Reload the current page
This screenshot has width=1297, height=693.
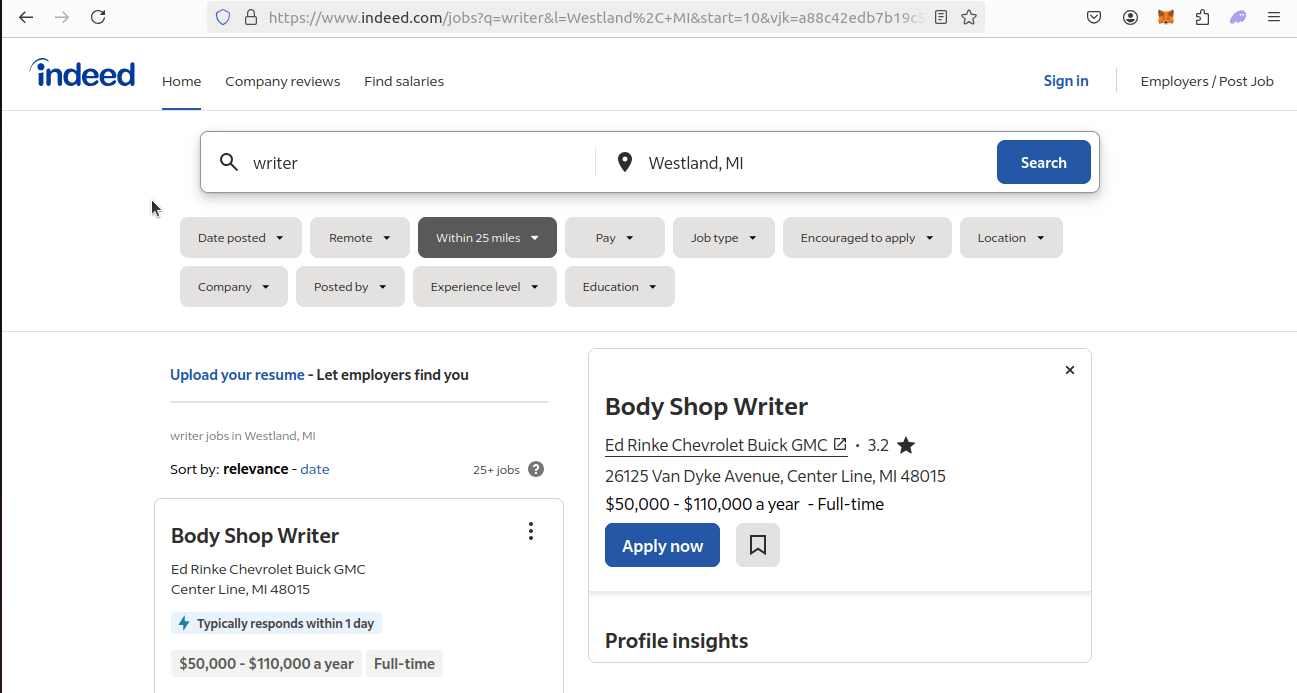[x=98, y=17]
